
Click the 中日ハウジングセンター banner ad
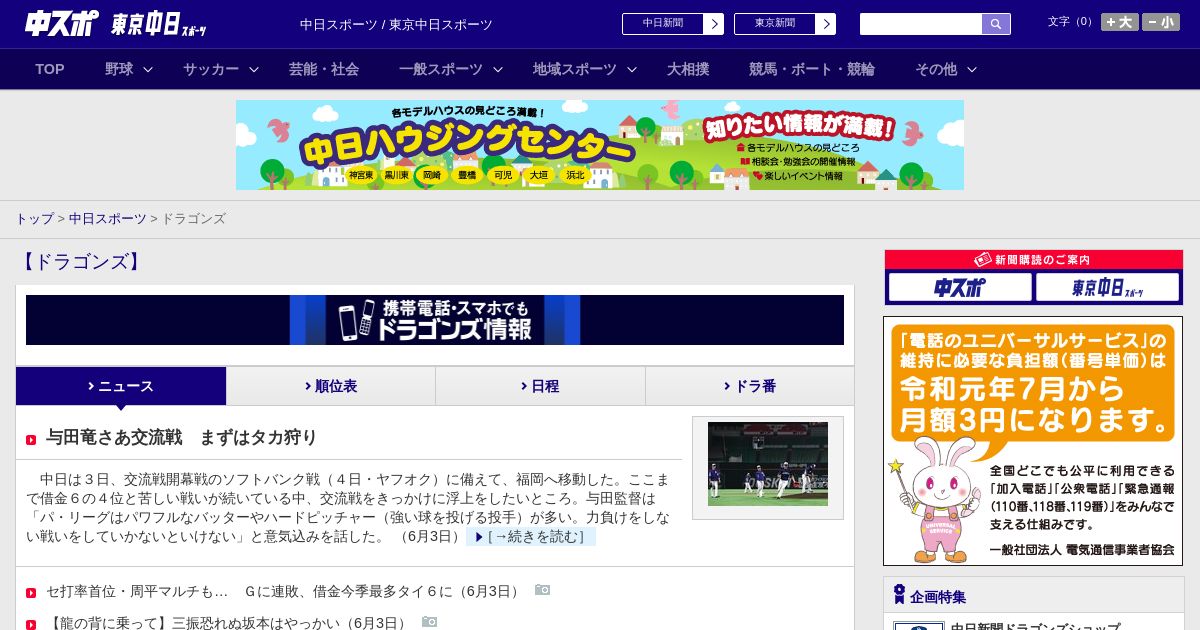click(x=600, y=145)
